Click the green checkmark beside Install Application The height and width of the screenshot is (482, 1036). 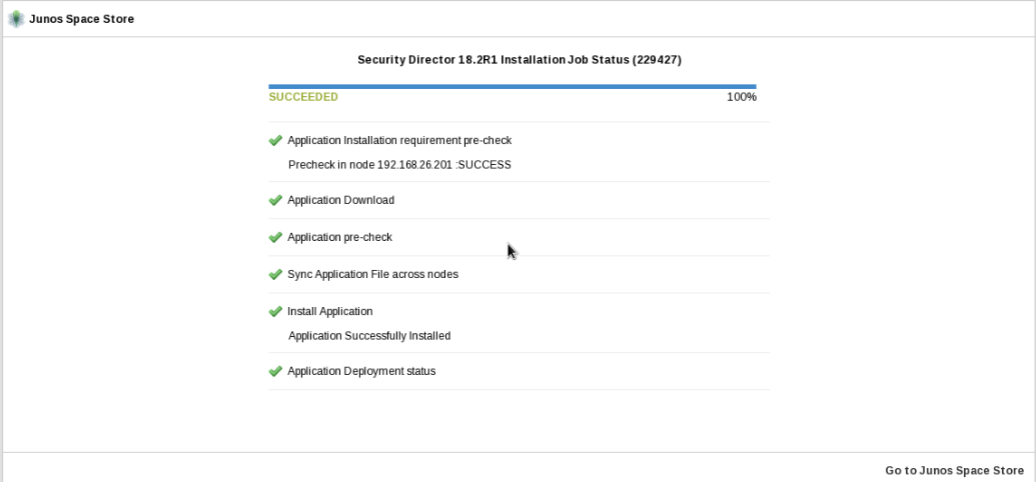[x=275, y=311]
